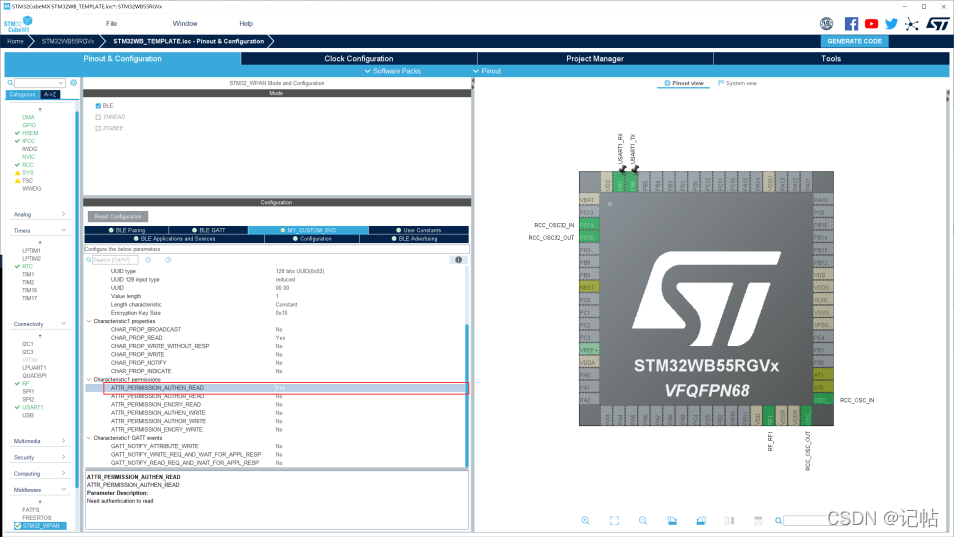The image size is (954, 537).
Task: Rotate the chip clockwise
Action: click(x=672, y=521)
